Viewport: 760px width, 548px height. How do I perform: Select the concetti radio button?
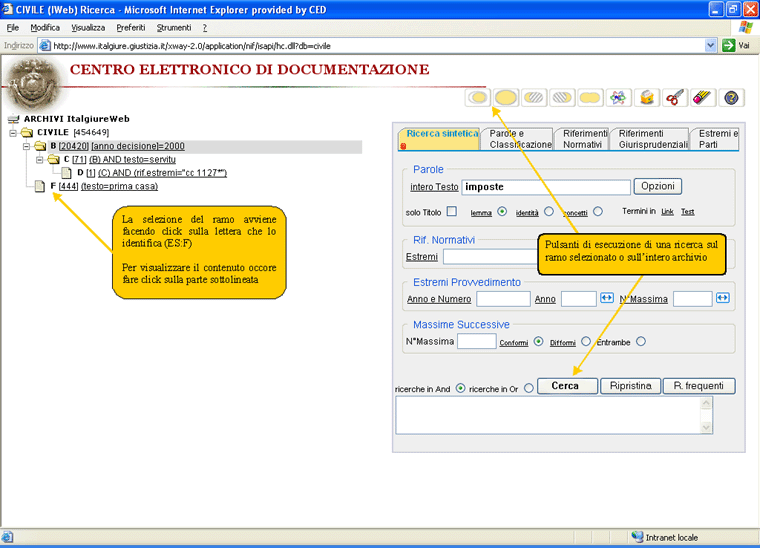(x=598, y=211)
